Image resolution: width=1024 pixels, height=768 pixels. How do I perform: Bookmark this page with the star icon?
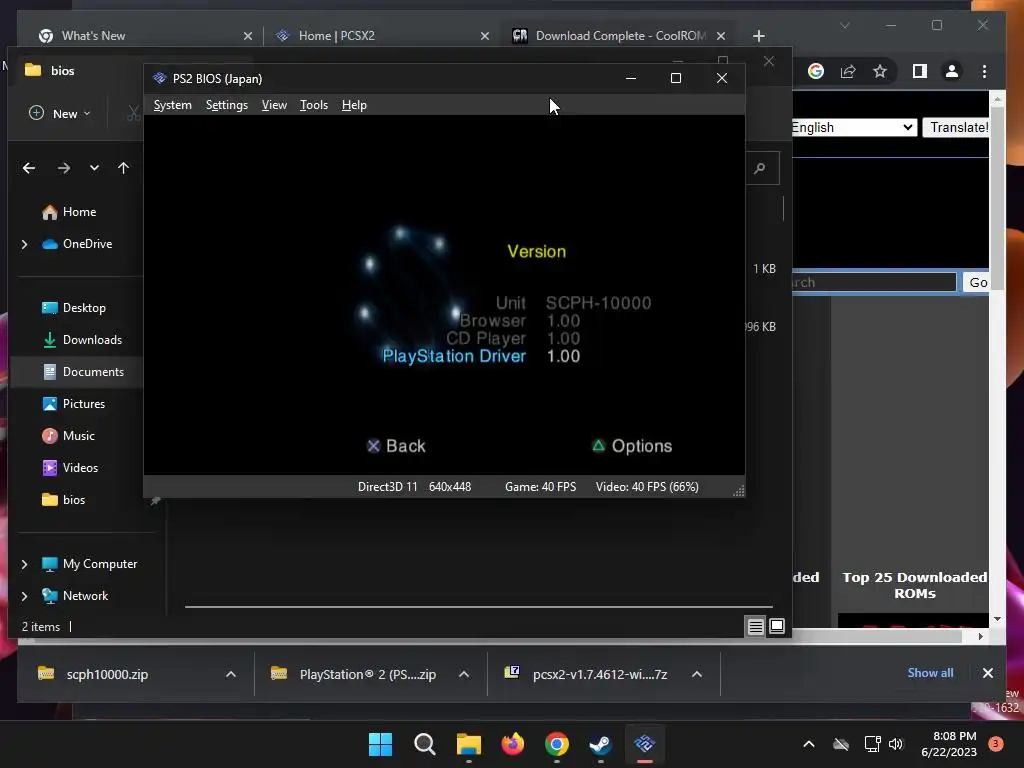[880, 71]
